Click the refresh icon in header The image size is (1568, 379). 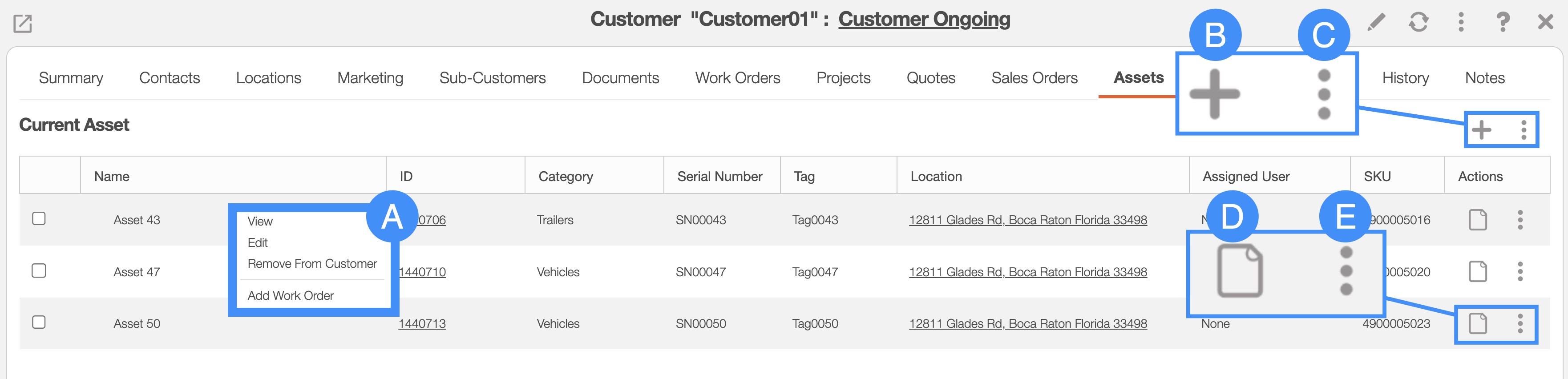point(1418,23)
